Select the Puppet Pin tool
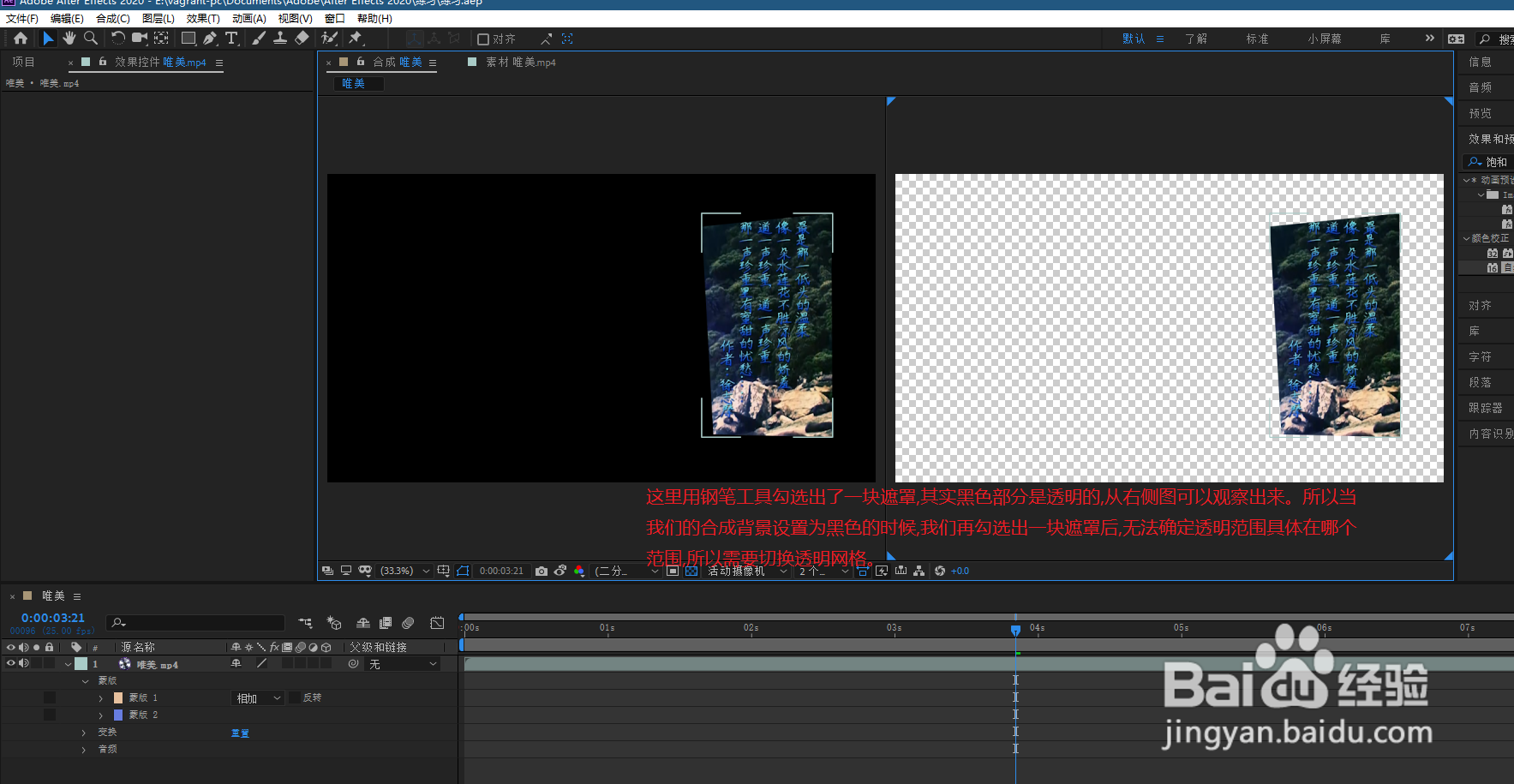The image size is (1514, 784). tap(356, 39)
